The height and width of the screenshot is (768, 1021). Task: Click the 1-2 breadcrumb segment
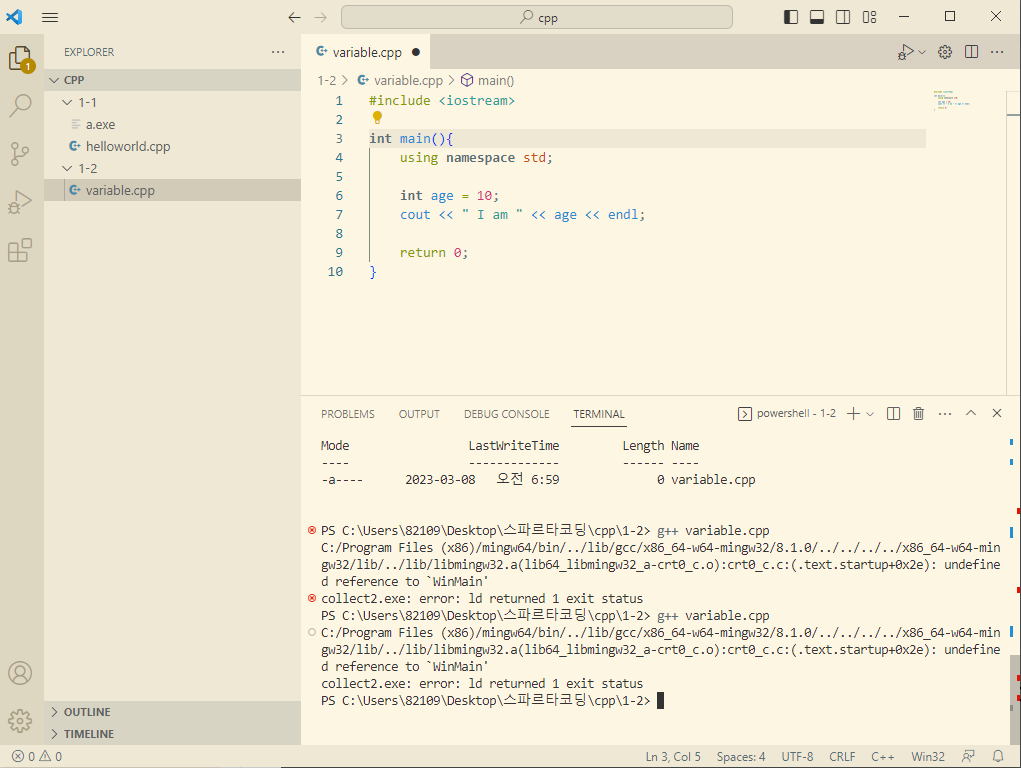click(327, 81)
